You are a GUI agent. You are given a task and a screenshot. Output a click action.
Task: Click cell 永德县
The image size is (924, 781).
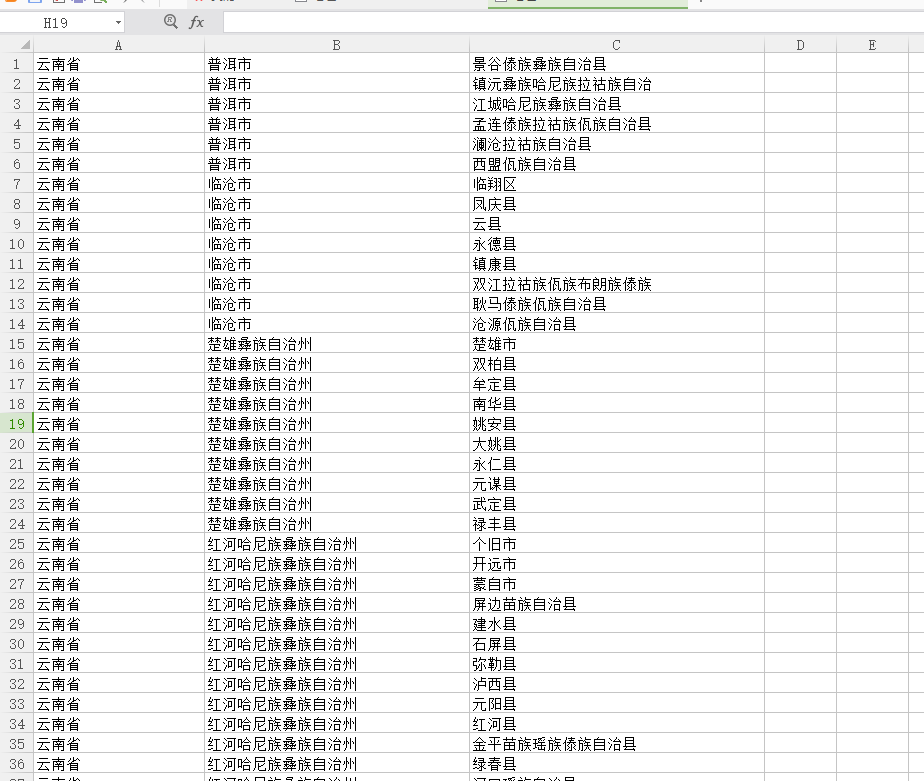tap(616, 243)
